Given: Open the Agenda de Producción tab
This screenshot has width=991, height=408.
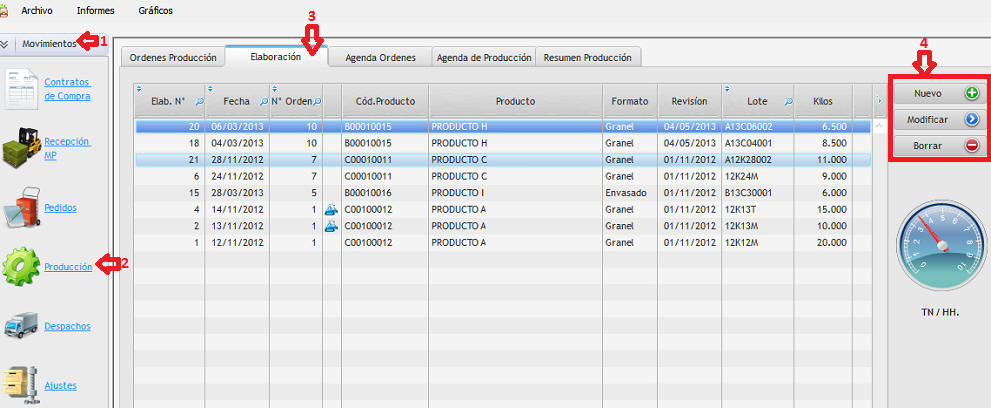Looking at the screenshot, I should 484,57.
